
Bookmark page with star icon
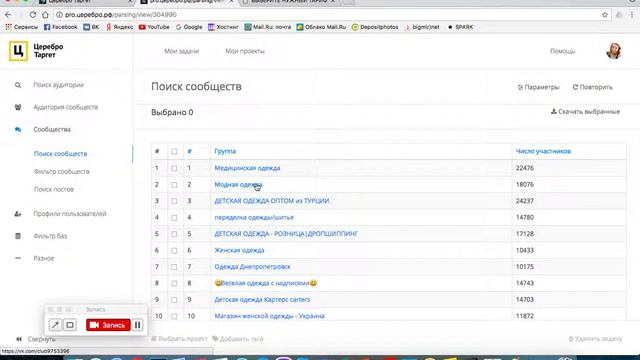click(604, 15)
